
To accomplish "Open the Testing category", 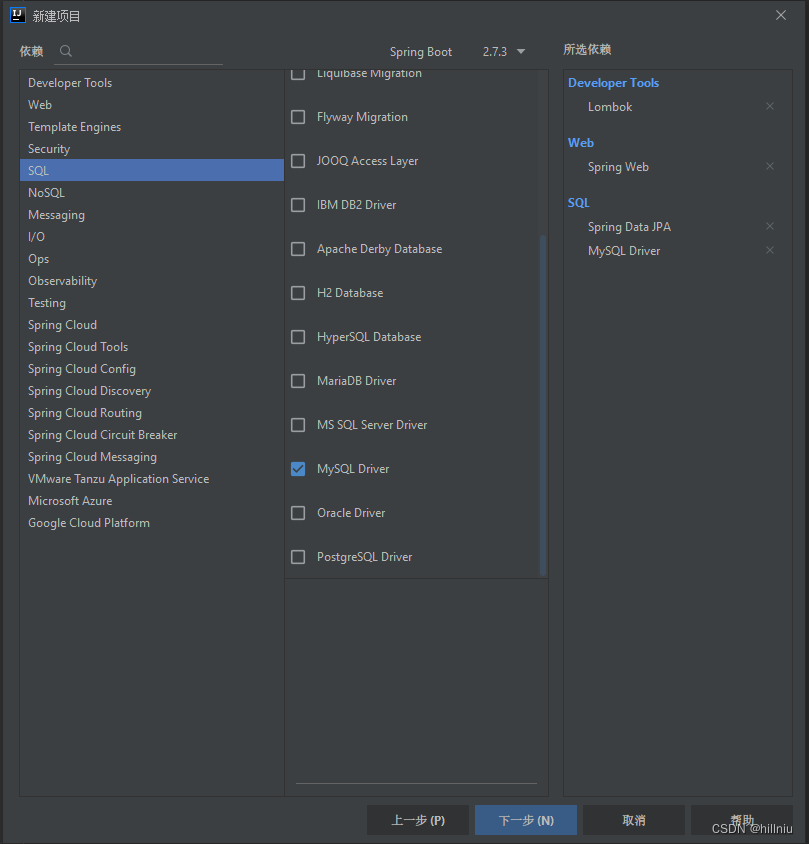I will coord(152,303).
